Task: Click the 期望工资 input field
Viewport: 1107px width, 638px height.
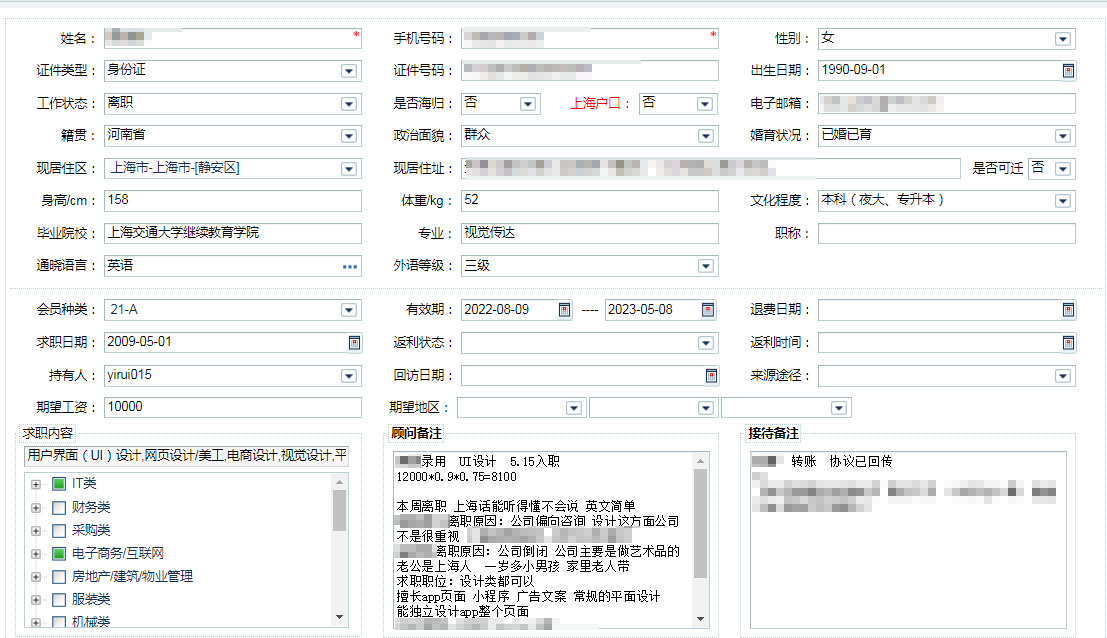Action: click(x=233, y=407)
